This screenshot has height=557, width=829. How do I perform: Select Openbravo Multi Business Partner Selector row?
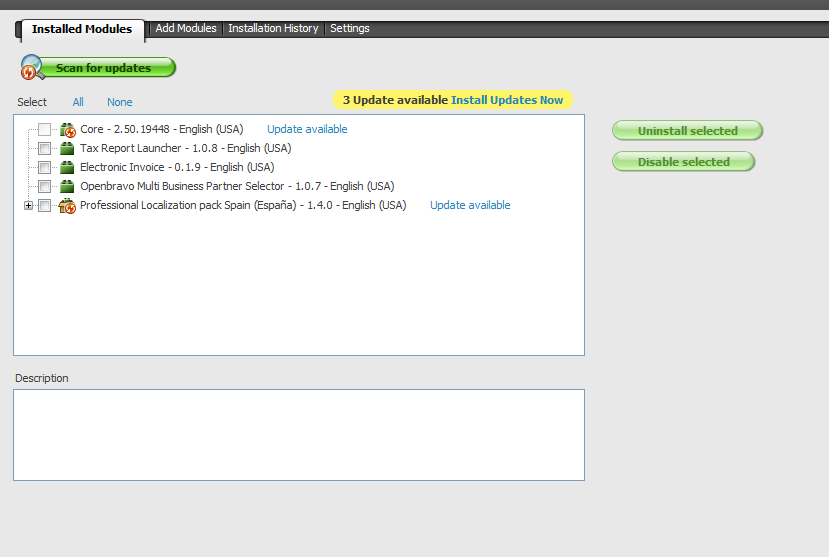point(237,186)
